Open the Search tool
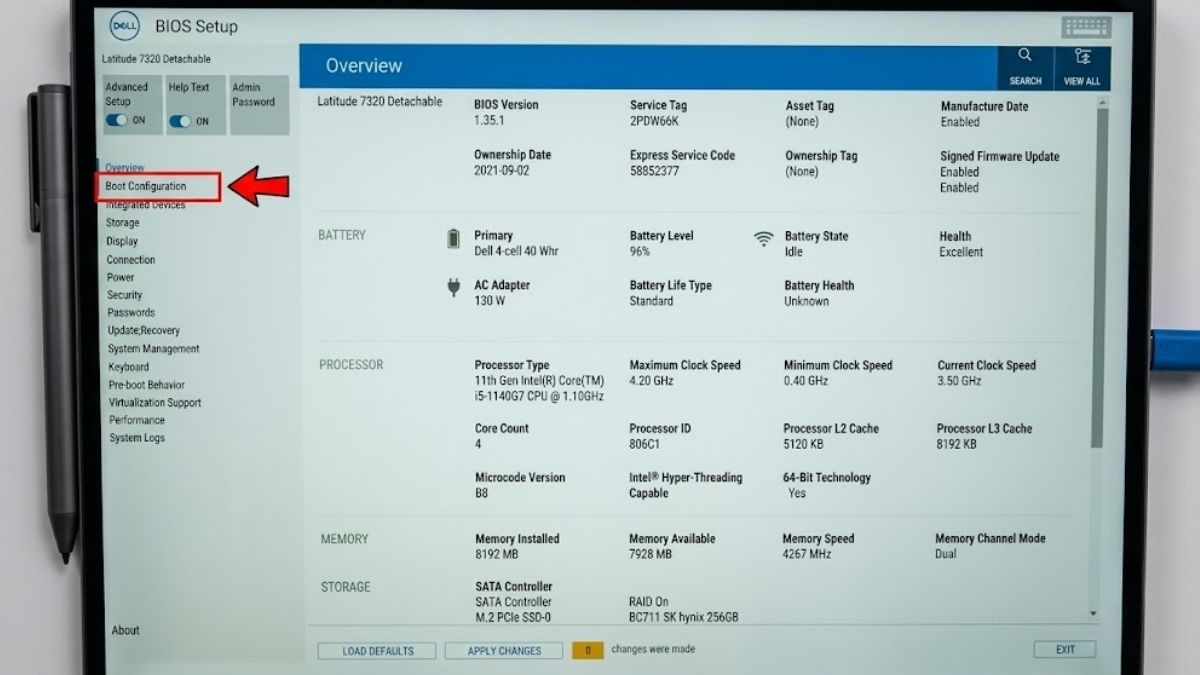Screen dimensions: 1200x675 [1025, 67]
